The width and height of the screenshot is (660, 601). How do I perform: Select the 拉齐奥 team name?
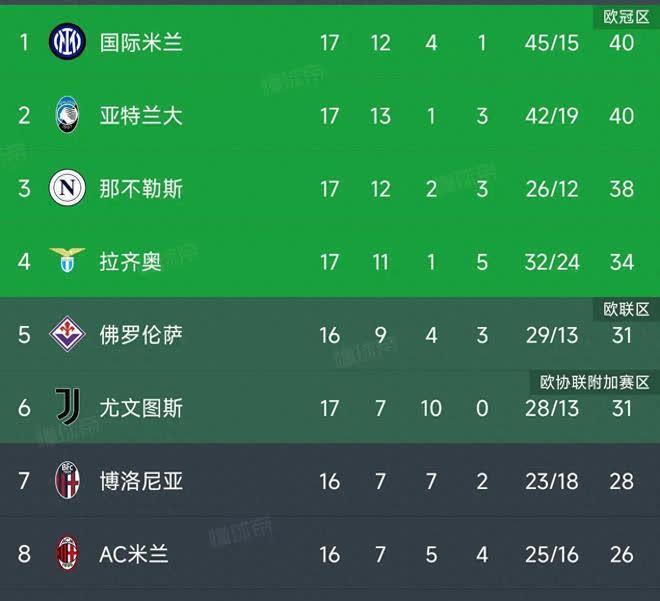tap(130, 262)
